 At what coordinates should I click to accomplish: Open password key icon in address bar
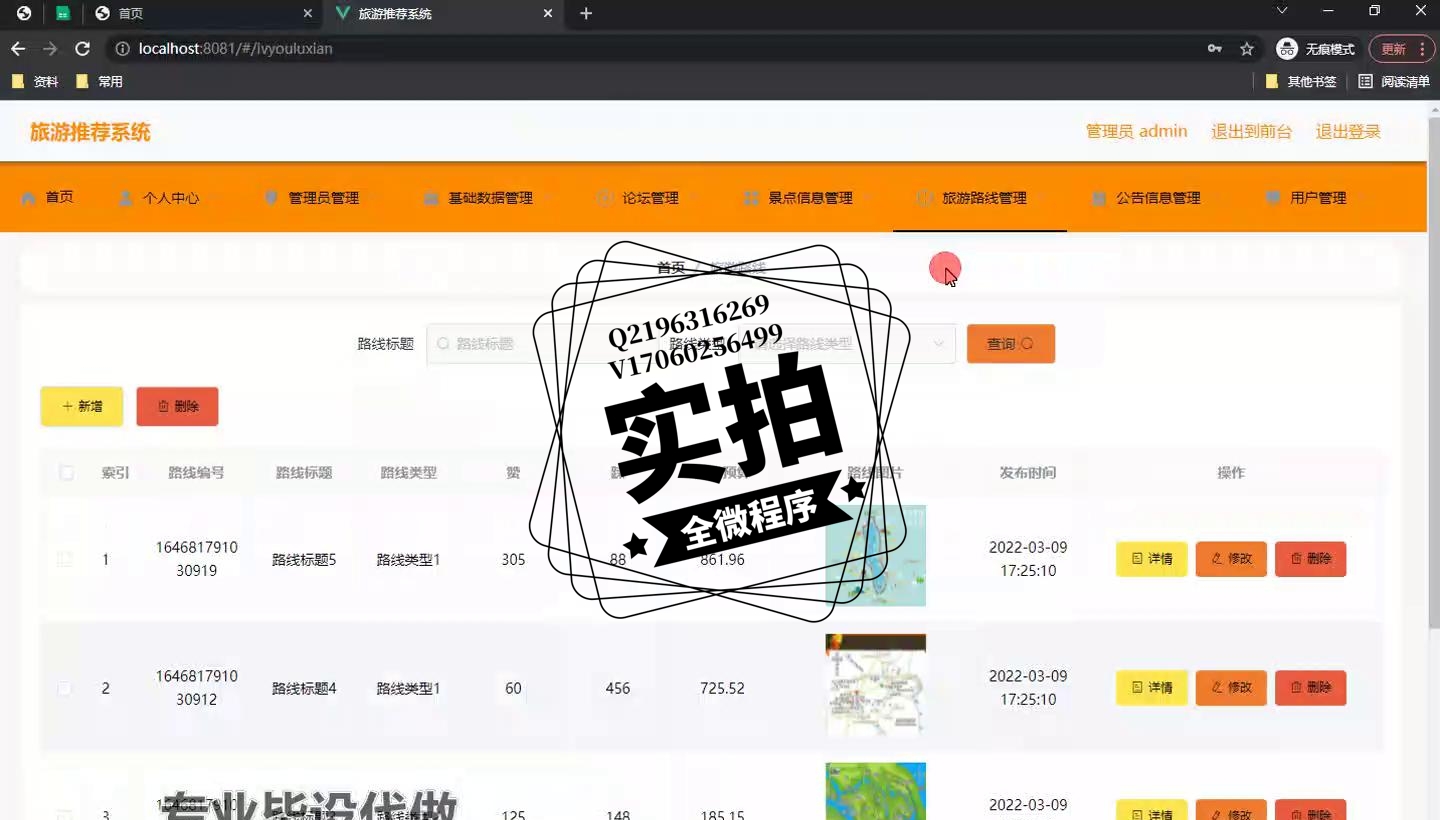(1215, 49)
